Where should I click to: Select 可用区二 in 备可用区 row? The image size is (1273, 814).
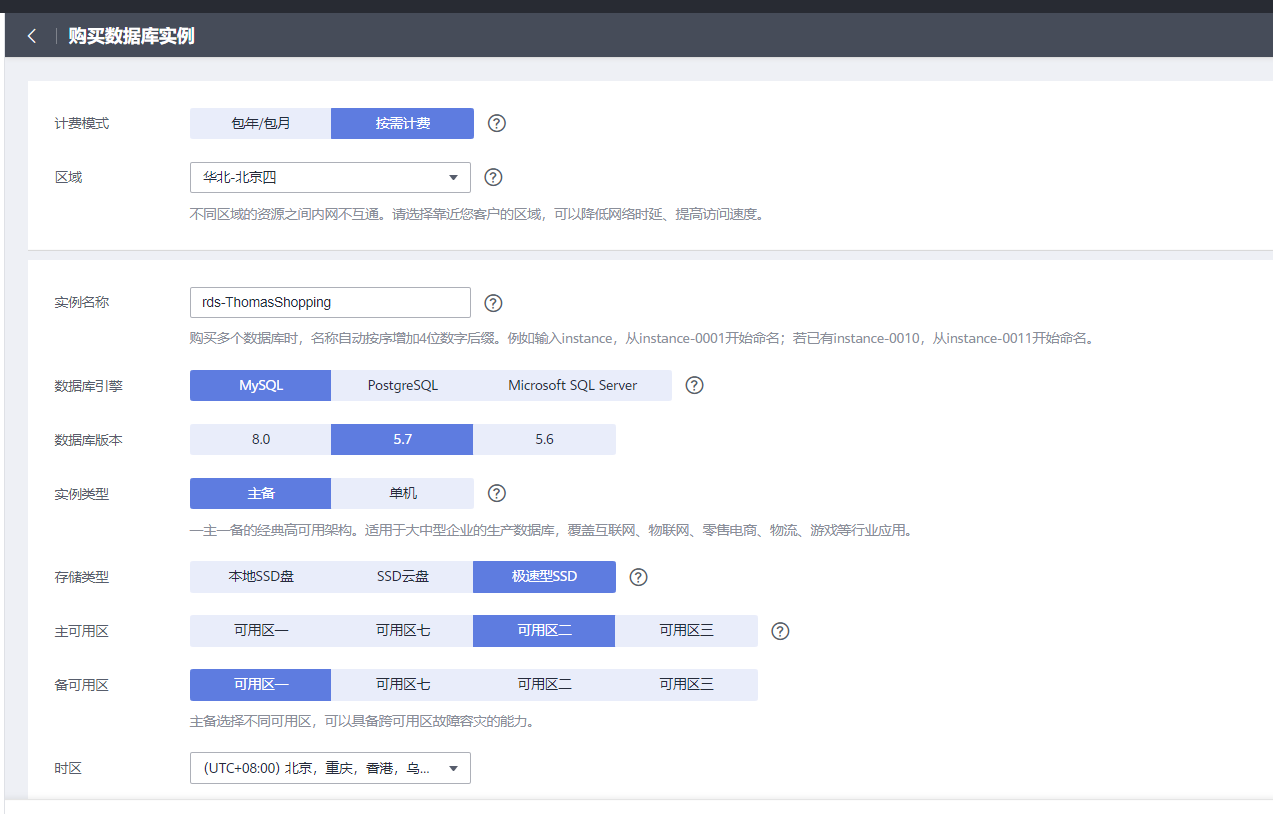pyautogui.click(x=544, y=685)
